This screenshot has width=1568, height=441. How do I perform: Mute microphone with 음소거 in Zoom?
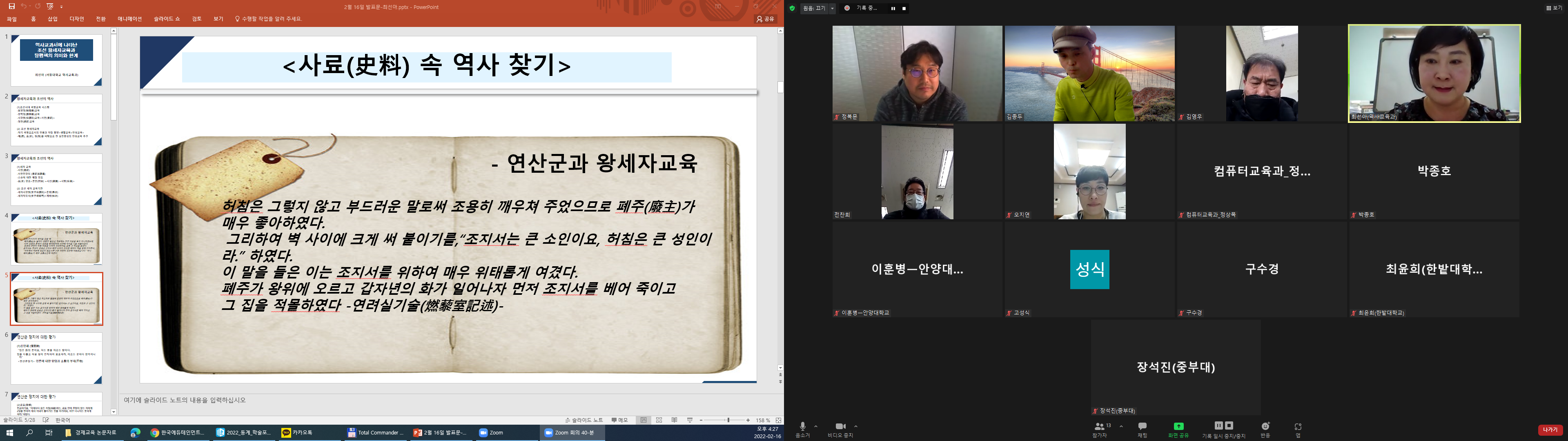pyautogui.click(x=803, y=430)
